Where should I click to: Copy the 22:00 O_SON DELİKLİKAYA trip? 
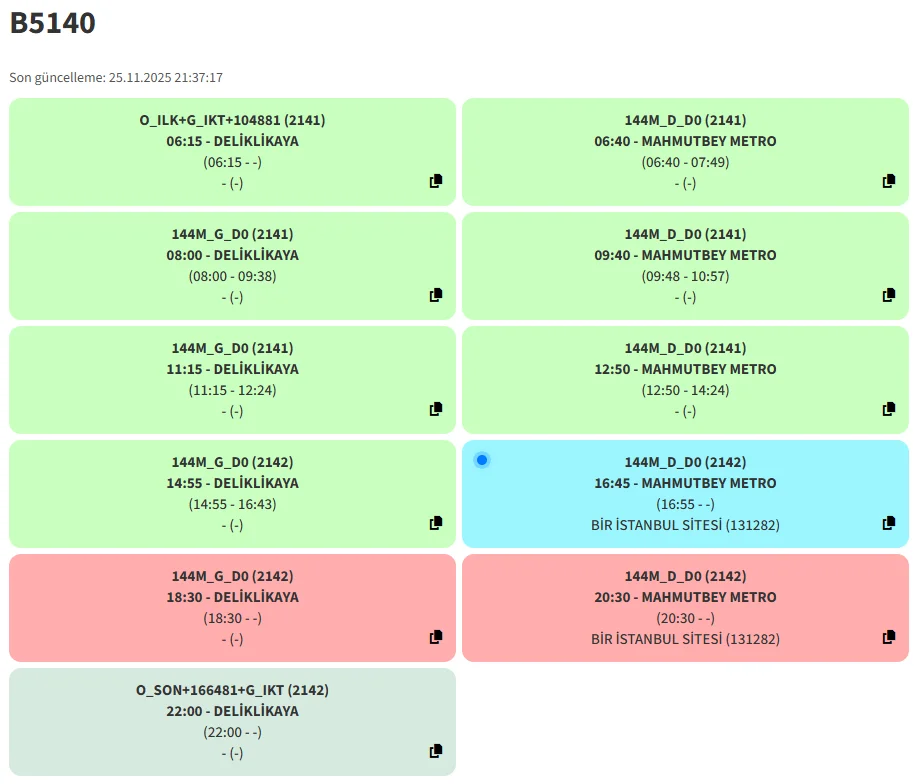pyautogui.click(x=436, y=751)
